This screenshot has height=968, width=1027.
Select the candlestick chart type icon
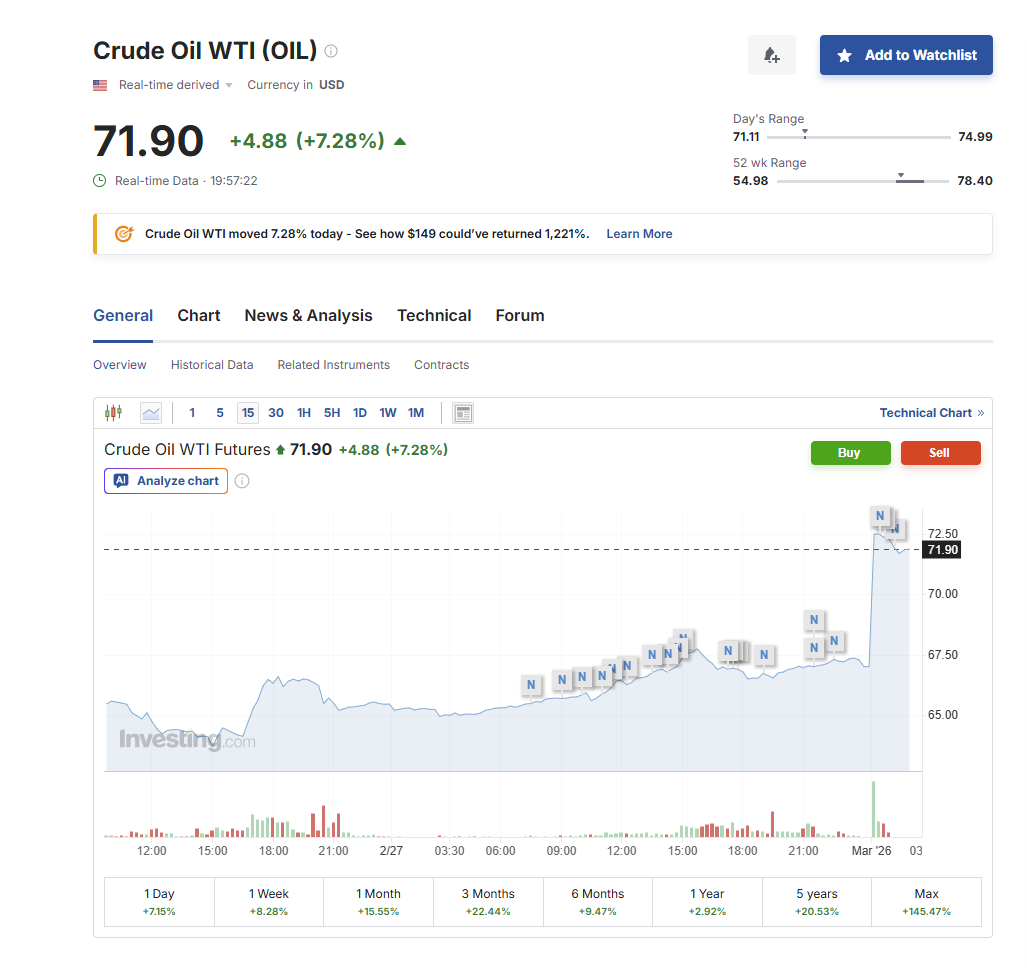113,413
